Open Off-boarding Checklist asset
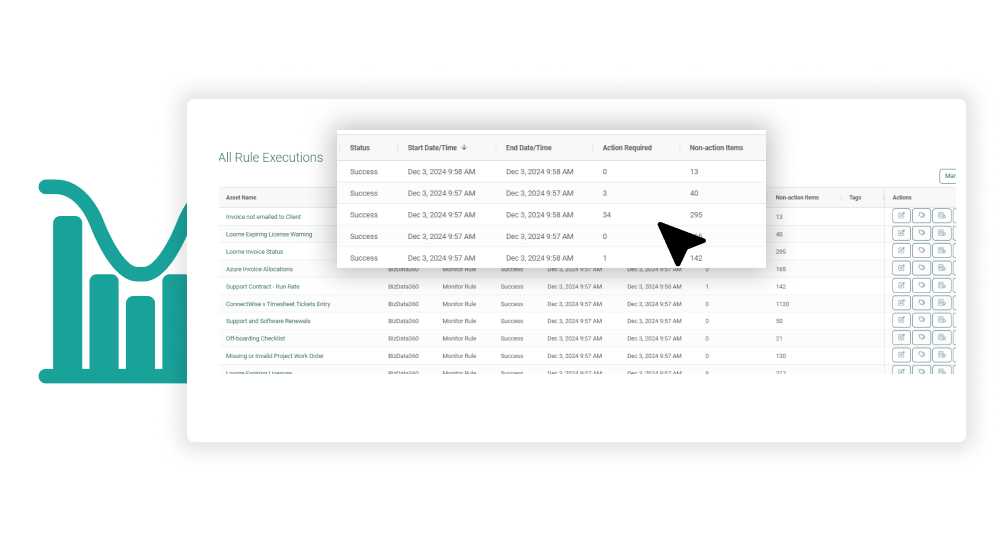This screenshot has width=1005, height=559. pos(255,338)
